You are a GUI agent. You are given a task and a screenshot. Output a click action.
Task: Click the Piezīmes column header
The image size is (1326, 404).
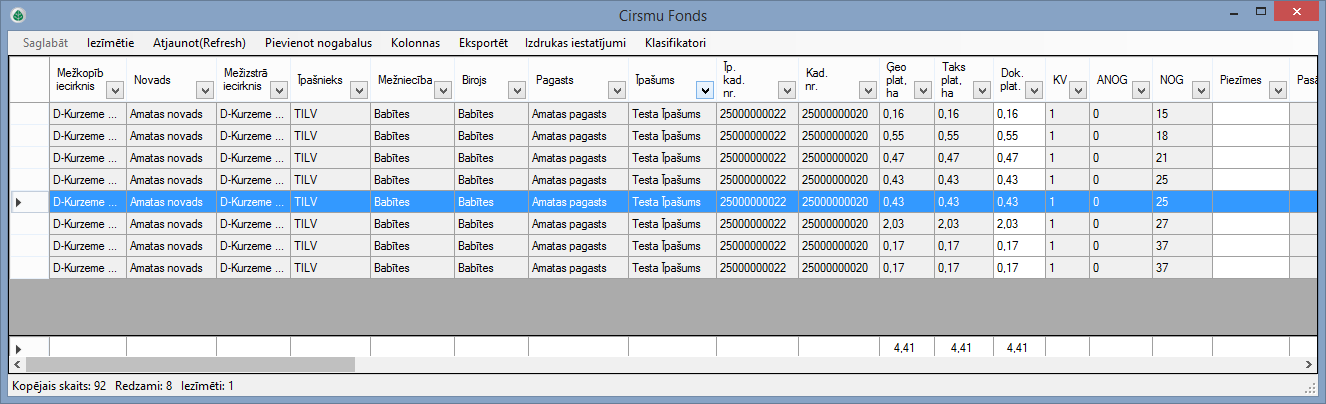(1250, 79)
